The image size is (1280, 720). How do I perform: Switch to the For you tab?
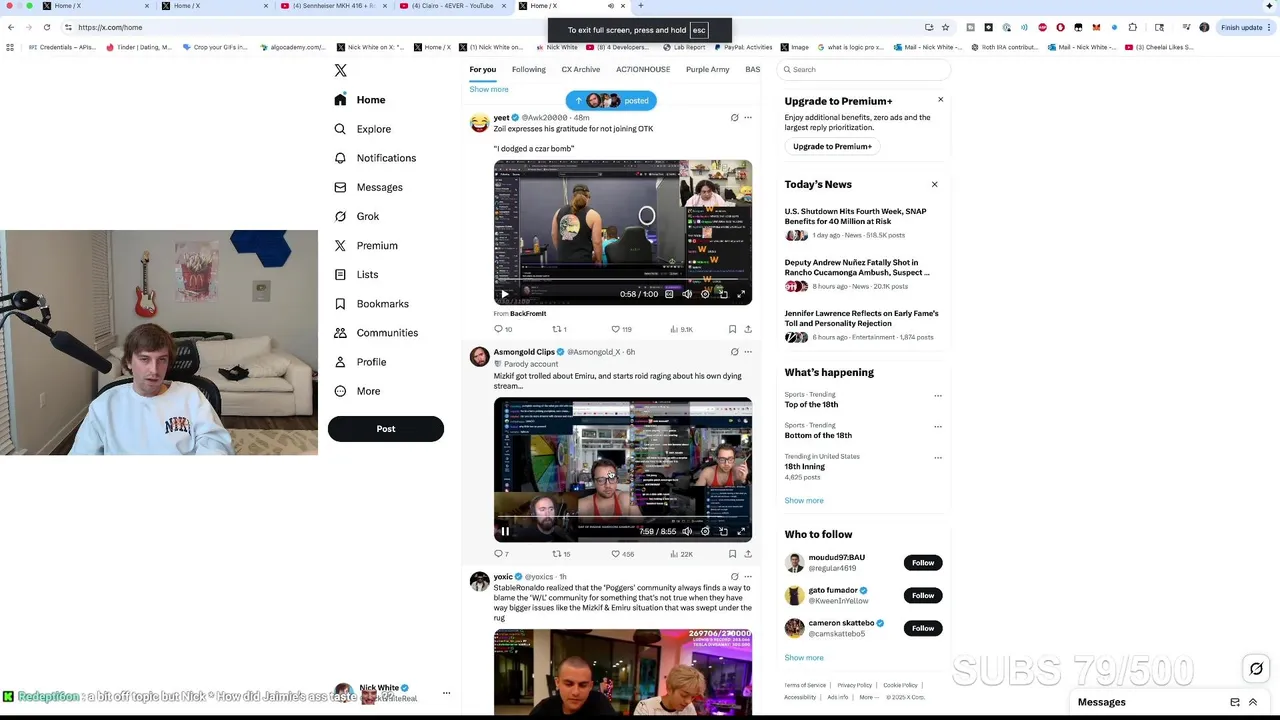tap(483, 69)
